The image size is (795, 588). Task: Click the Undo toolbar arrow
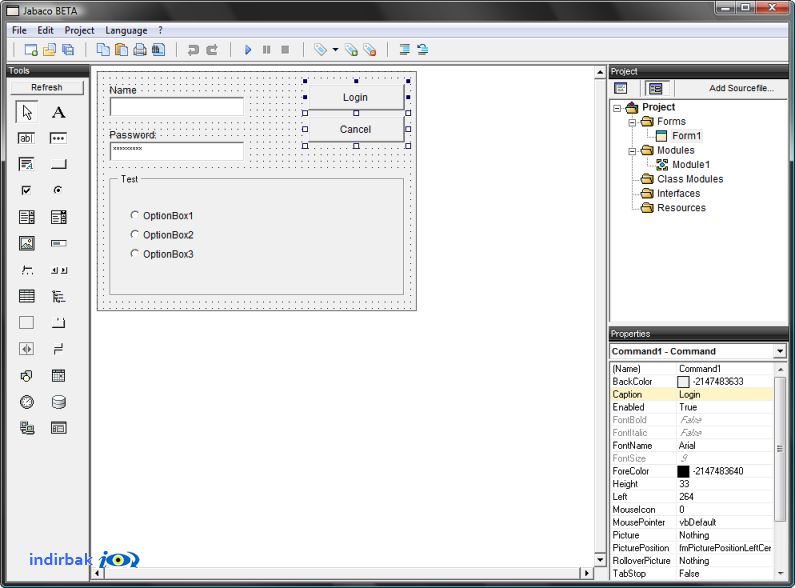pyautogui.click(x=193, y=50)
